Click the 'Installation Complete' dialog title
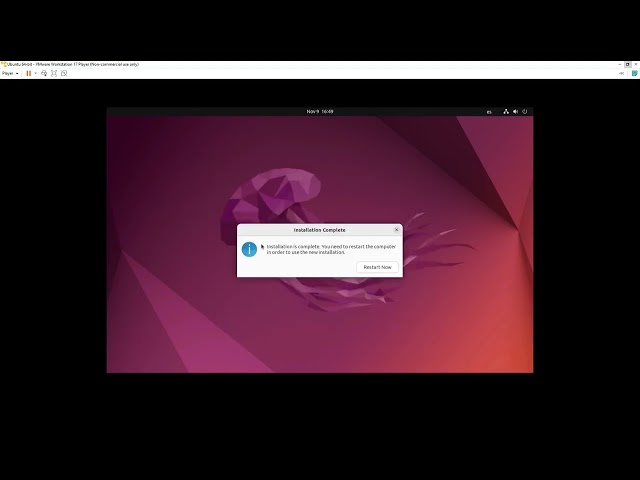Viewport: 640px width, 480px height. 320,230
